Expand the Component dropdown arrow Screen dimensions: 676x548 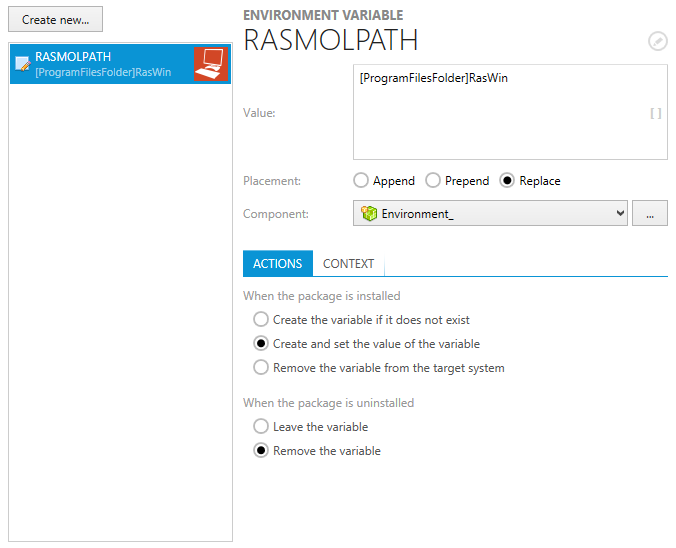click(620, 214)
